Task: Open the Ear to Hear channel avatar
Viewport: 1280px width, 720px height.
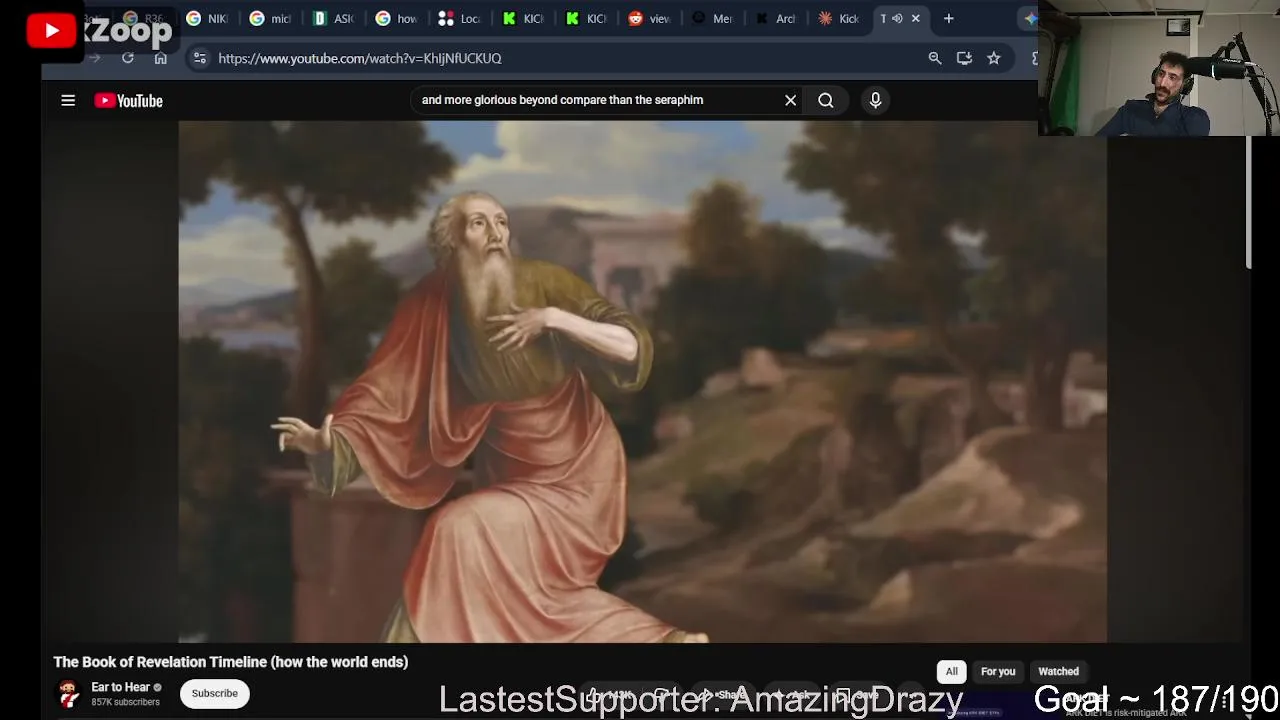Action: 68,693
